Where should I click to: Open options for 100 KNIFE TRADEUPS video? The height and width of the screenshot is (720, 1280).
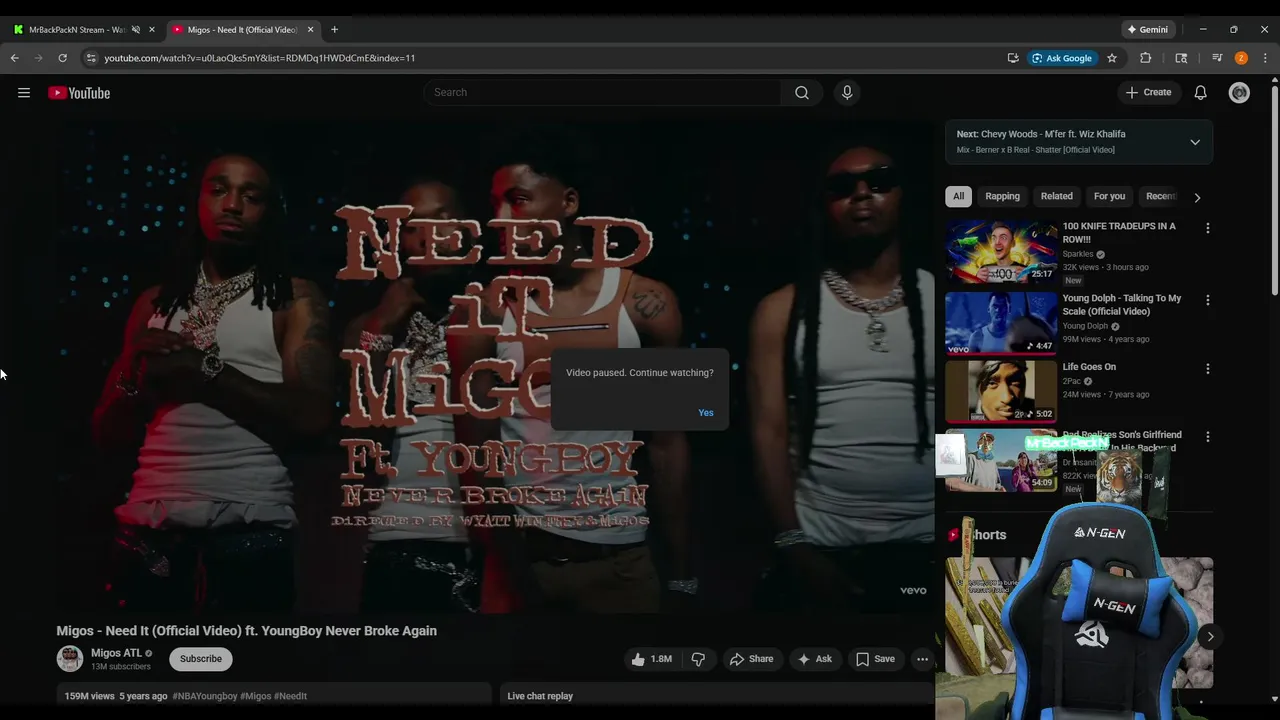point(1207,228)
